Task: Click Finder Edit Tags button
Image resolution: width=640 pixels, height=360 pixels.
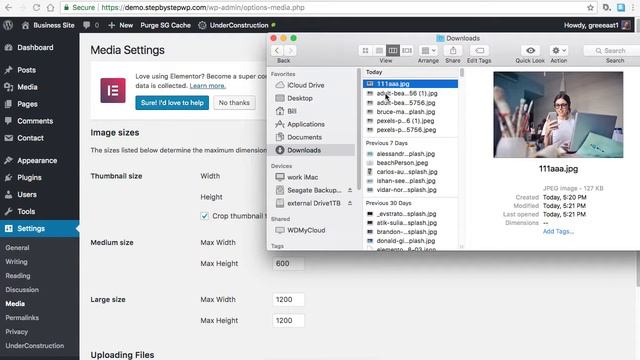Action: click(480, 51)
